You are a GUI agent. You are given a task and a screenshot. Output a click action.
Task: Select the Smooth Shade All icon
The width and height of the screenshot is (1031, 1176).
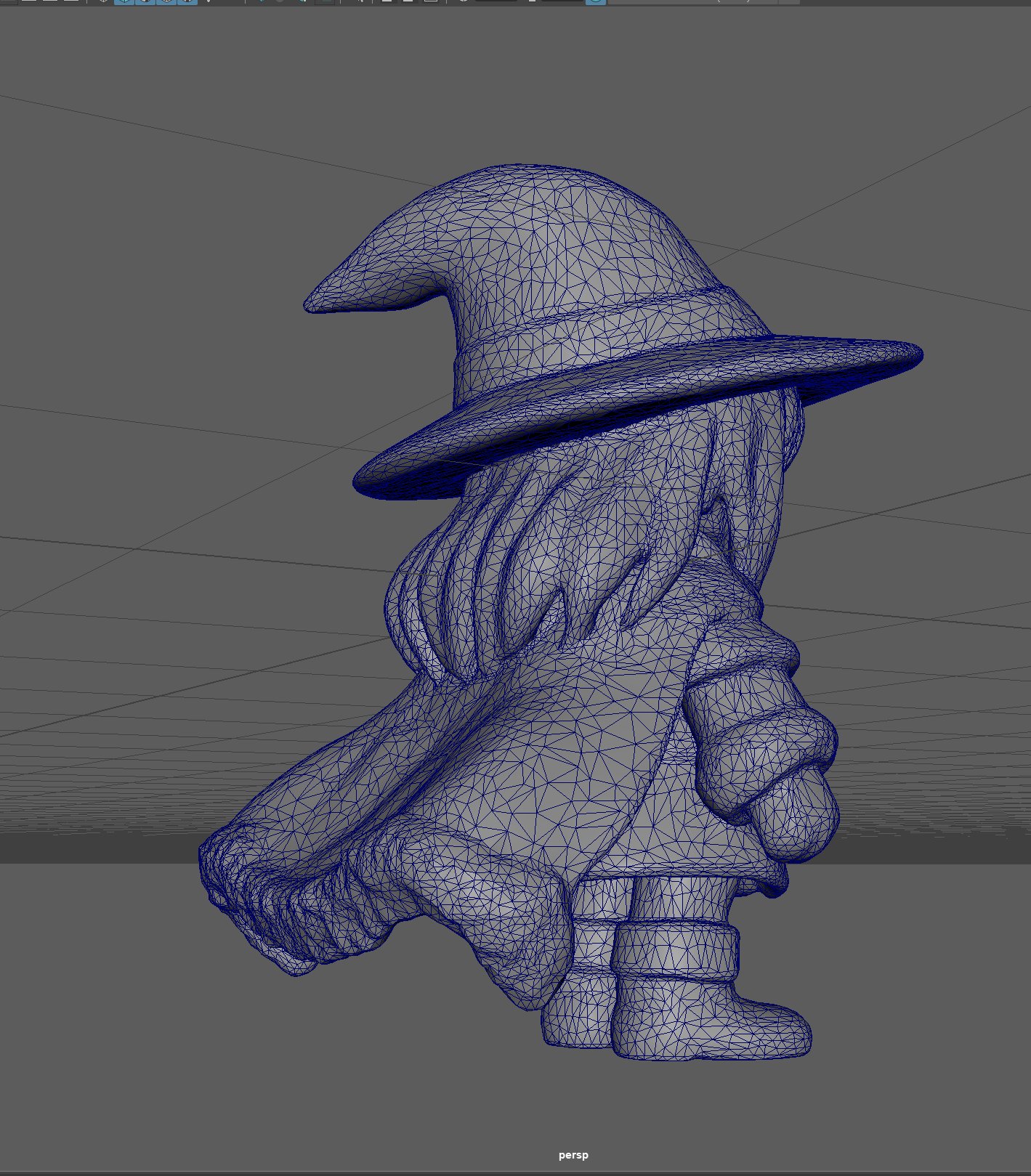tap(124, 1)
